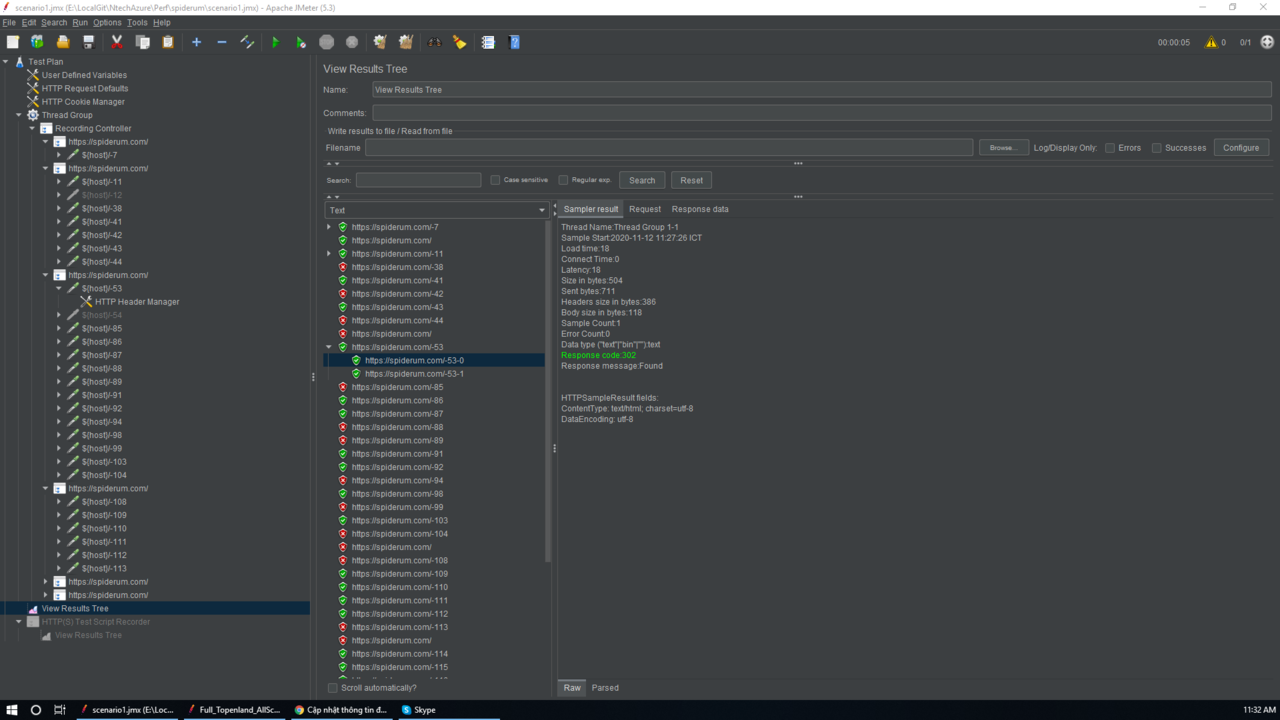Open Search with the binoculars icon
1280x720 pixels.
(434, 42)
